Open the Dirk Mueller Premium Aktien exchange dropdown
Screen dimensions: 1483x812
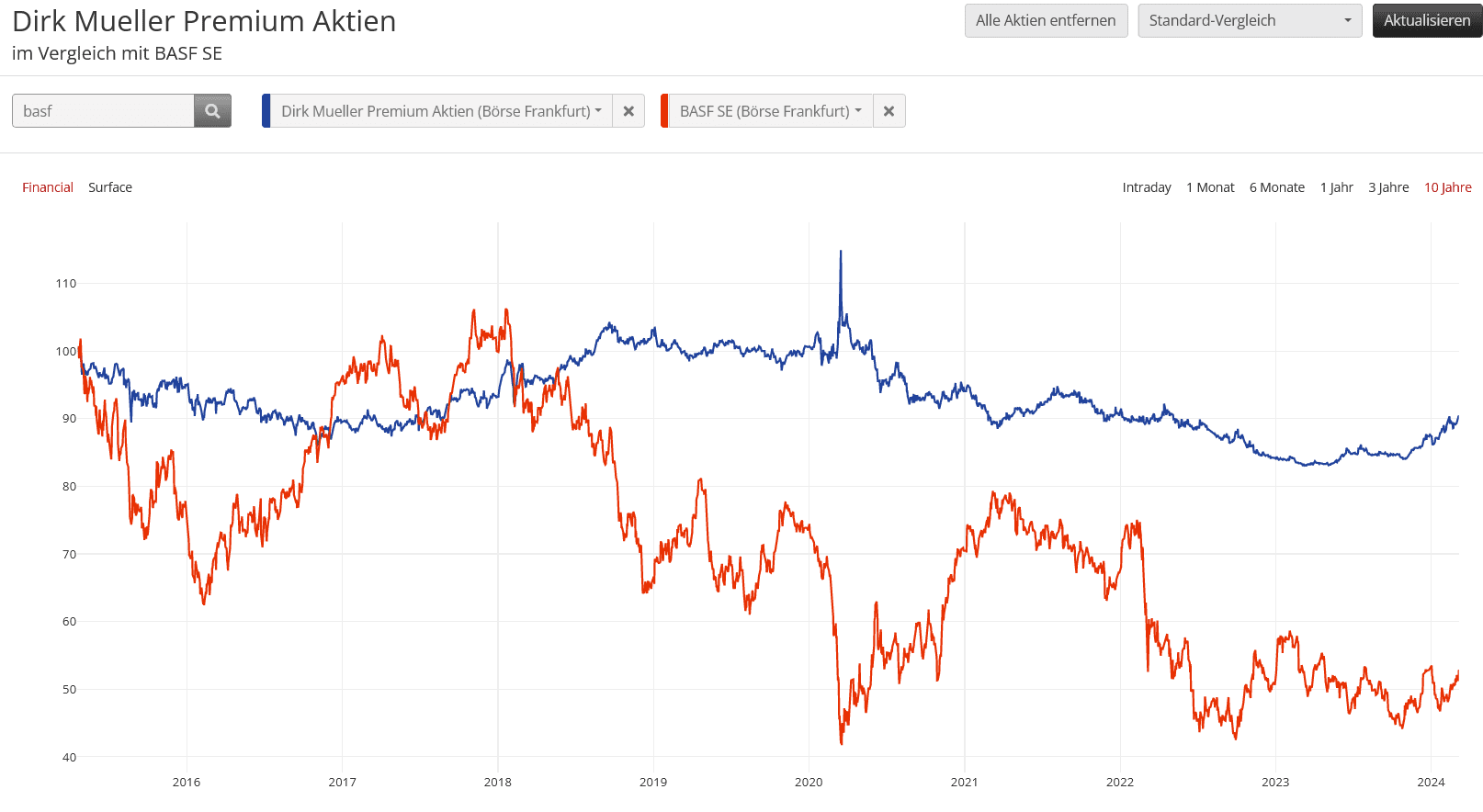(441, 111)
